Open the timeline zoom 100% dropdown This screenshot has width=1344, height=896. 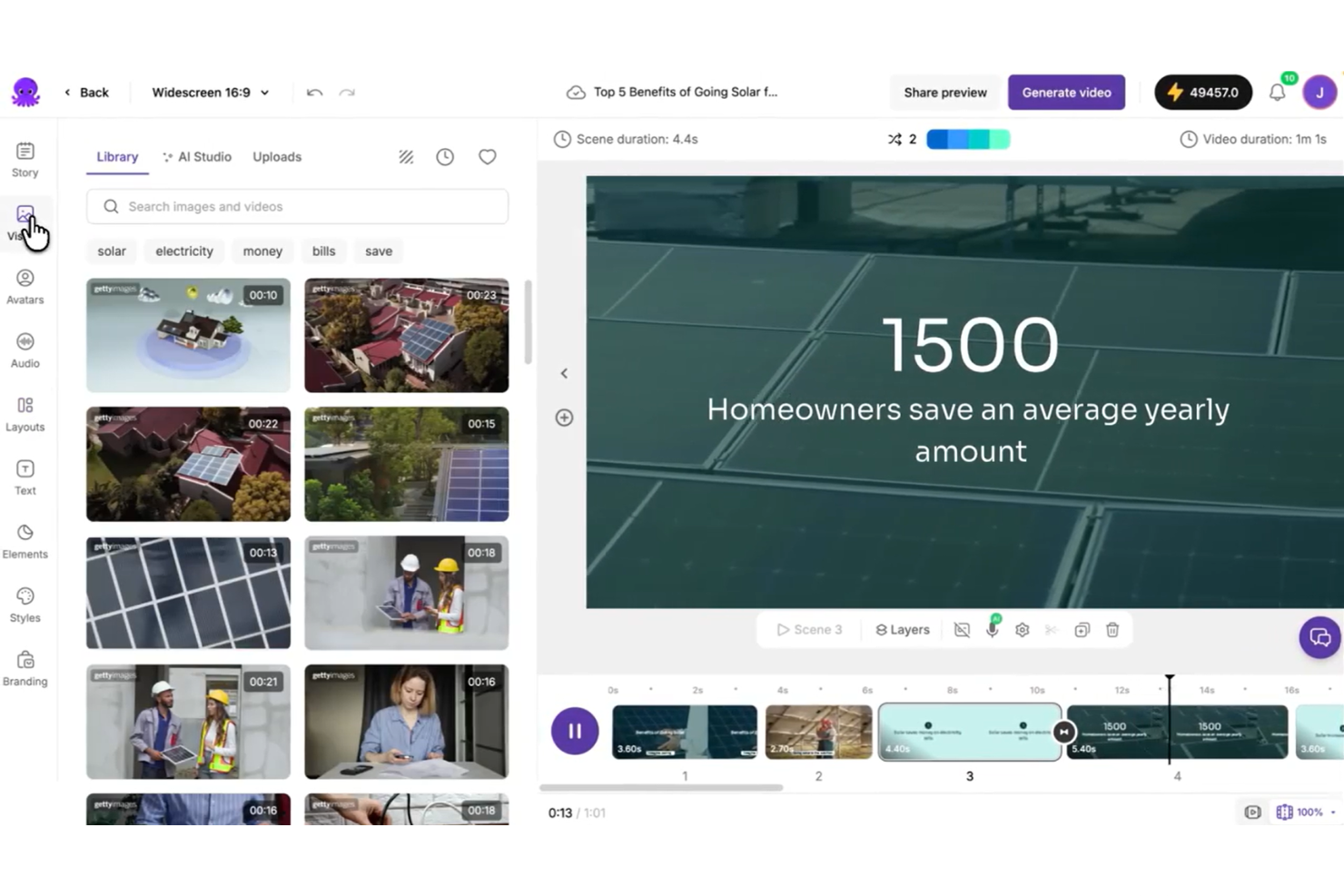point(1306,812)
